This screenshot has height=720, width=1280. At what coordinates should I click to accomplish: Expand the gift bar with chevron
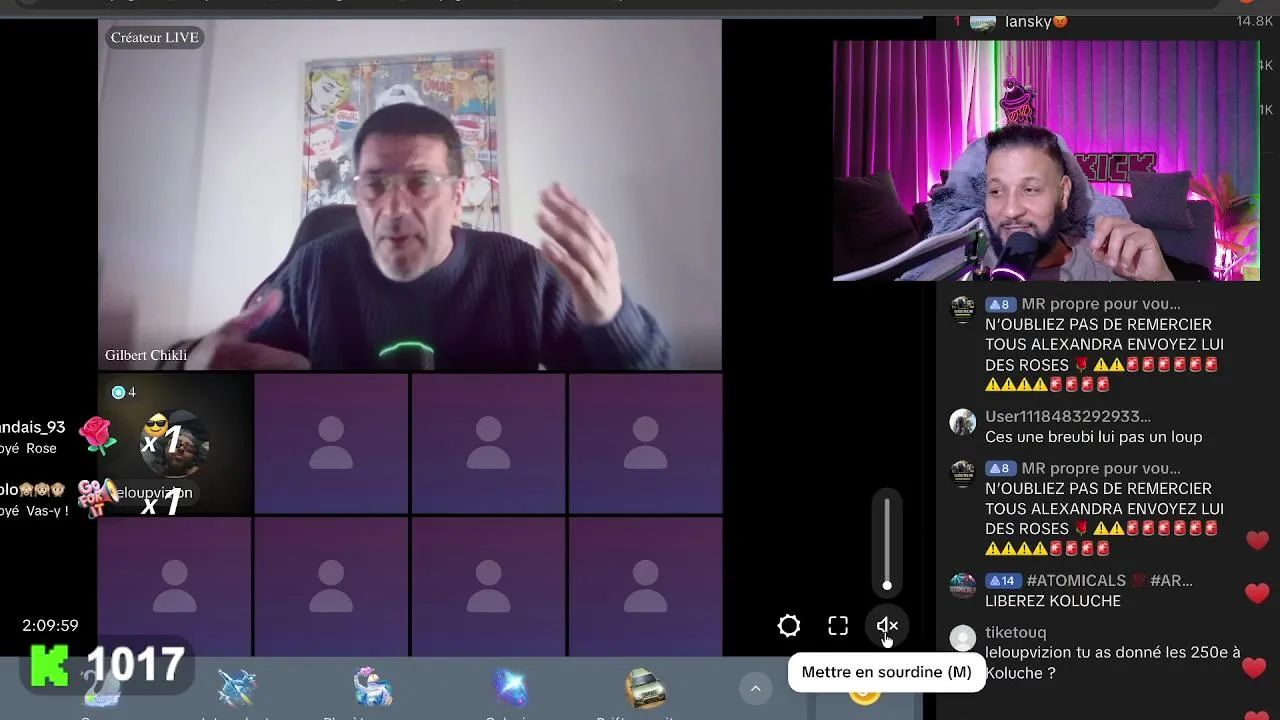(x=756, y=688)
